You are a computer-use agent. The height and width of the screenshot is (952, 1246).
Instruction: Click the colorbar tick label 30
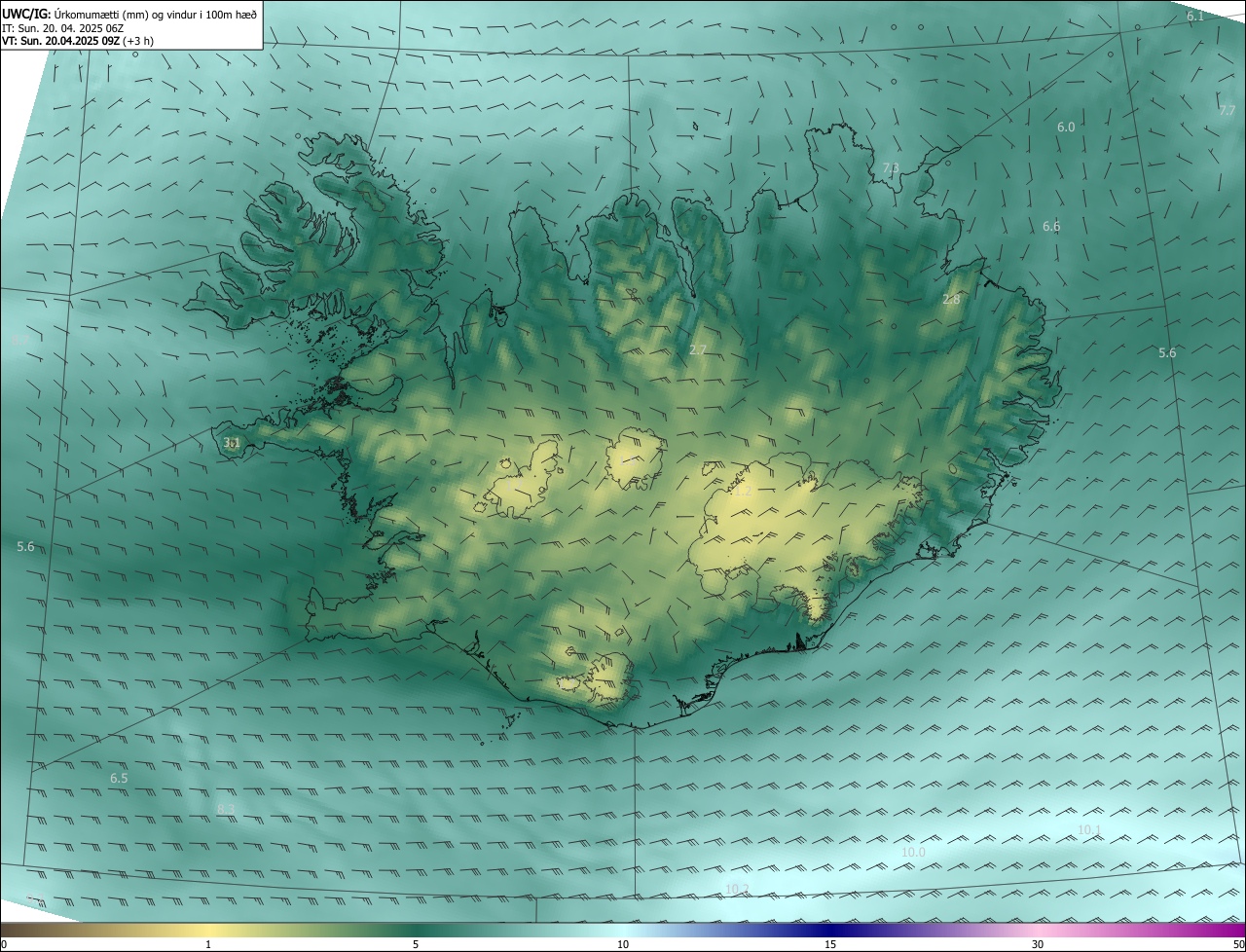point(1038,944)
